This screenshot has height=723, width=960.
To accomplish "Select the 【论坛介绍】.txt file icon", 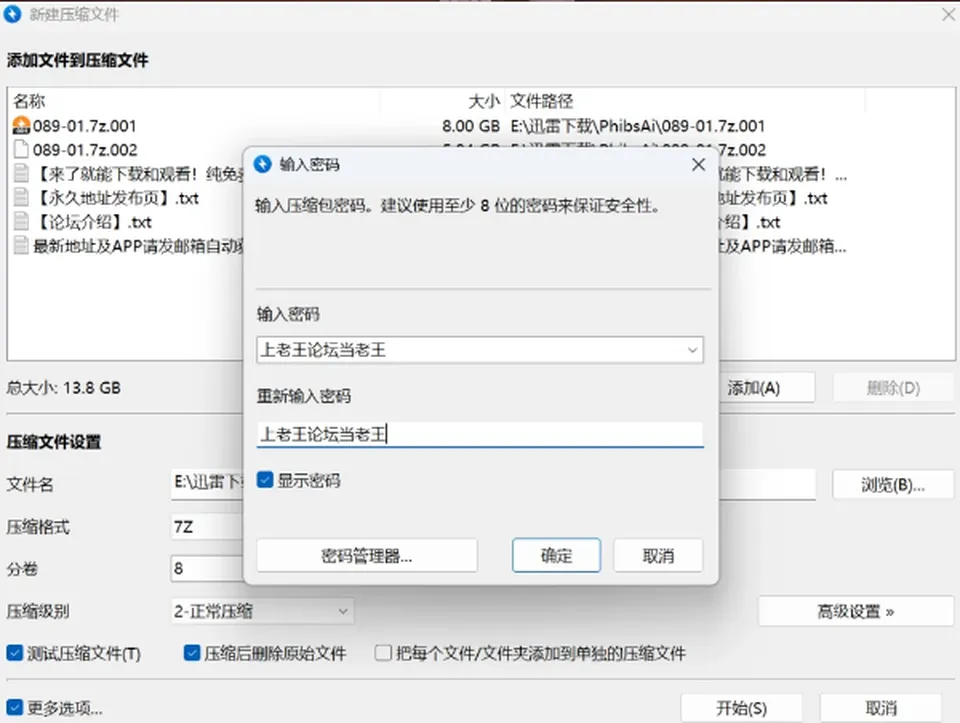I will [21, 222].
